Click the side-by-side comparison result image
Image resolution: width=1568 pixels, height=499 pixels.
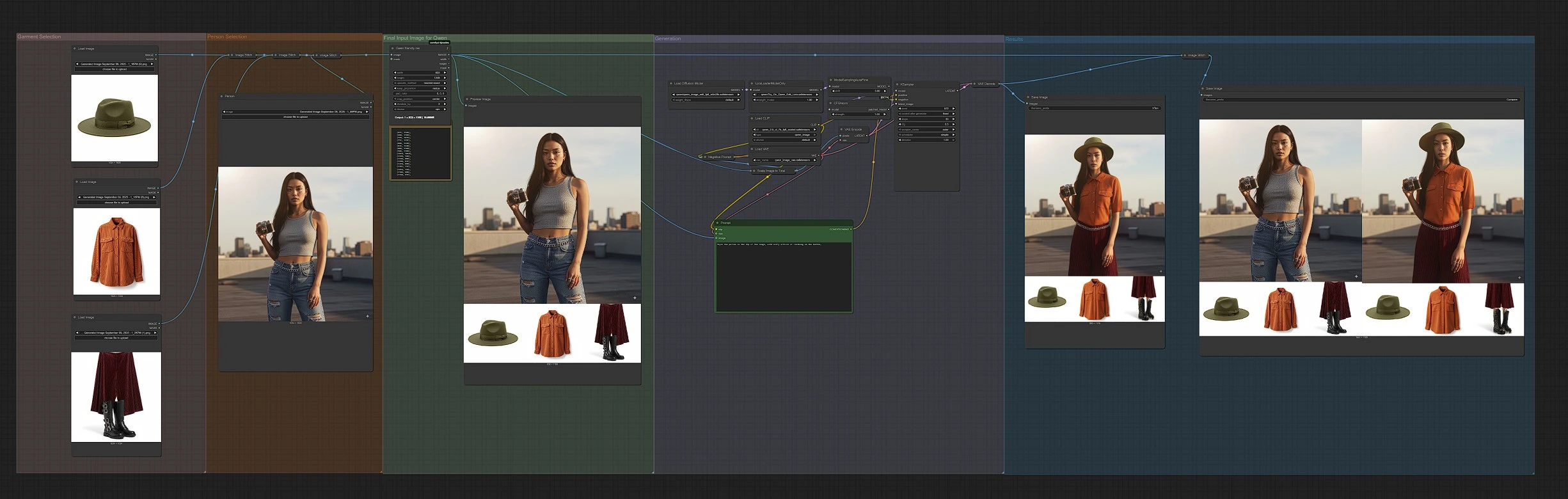1361,228
